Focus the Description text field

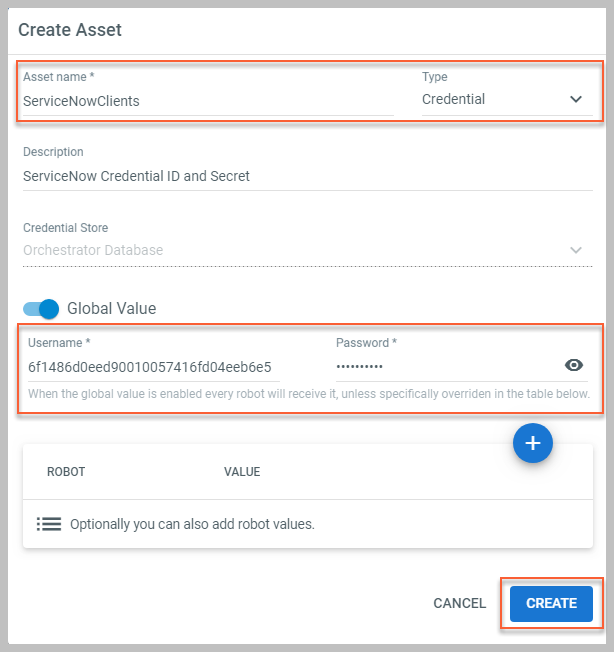300,176
